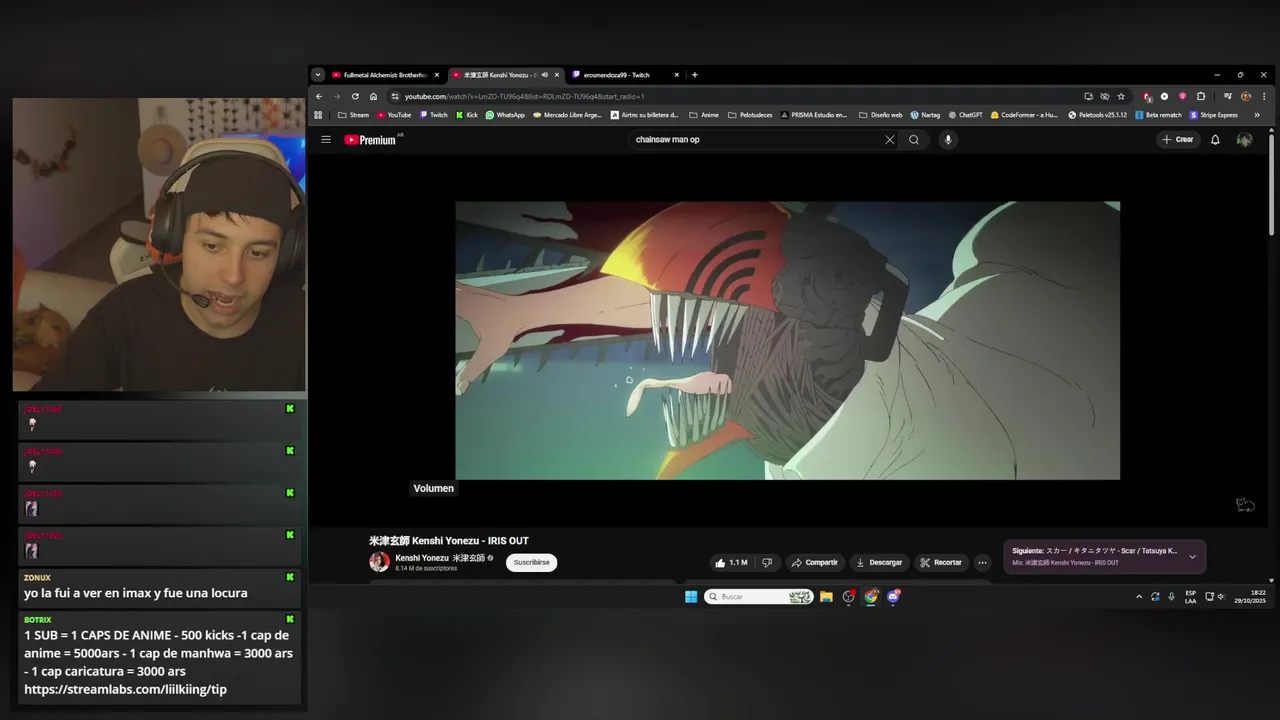Open the browser home page

[373, 96]
